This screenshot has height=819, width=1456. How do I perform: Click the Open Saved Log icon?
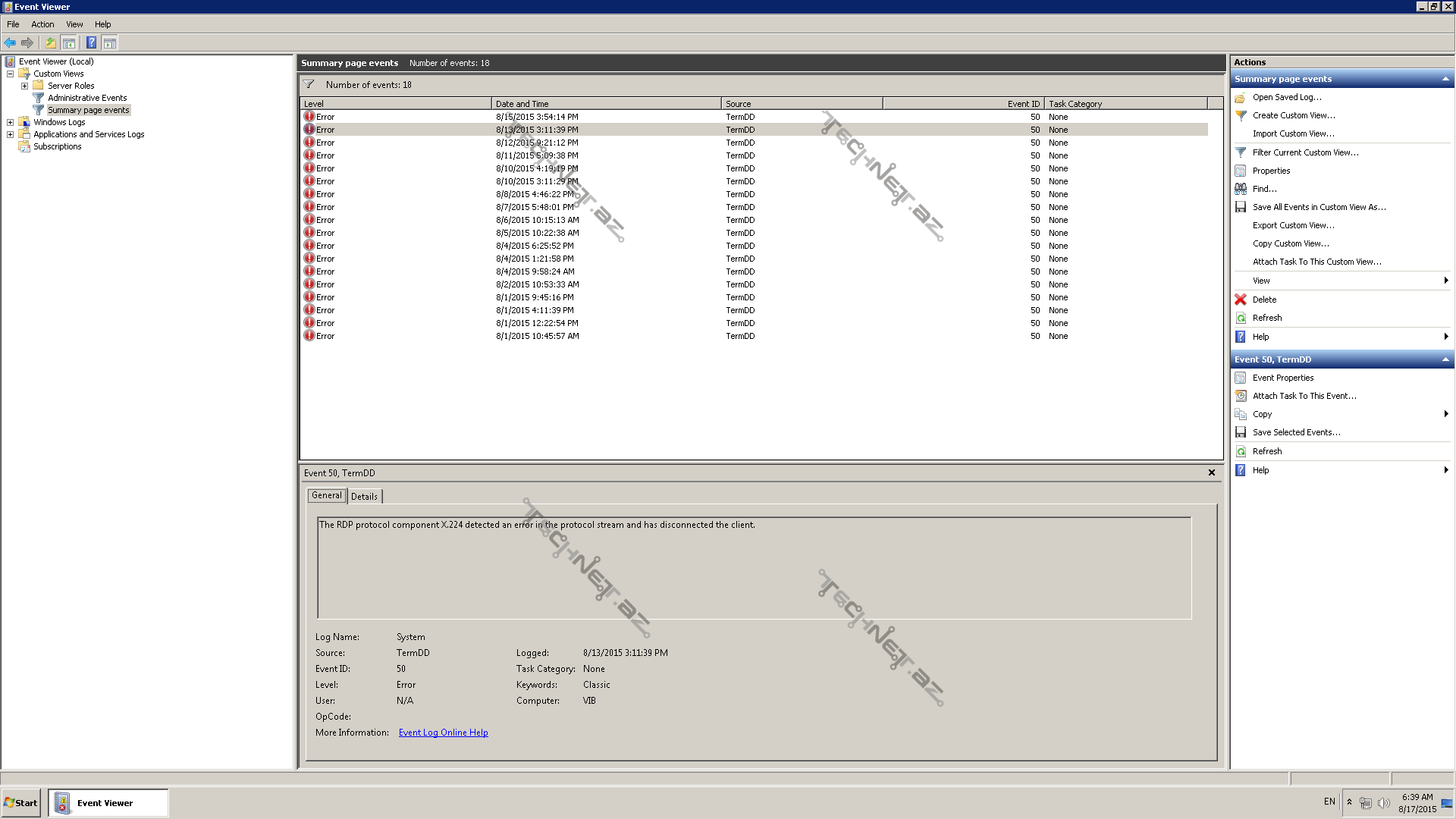(1241, 97)
